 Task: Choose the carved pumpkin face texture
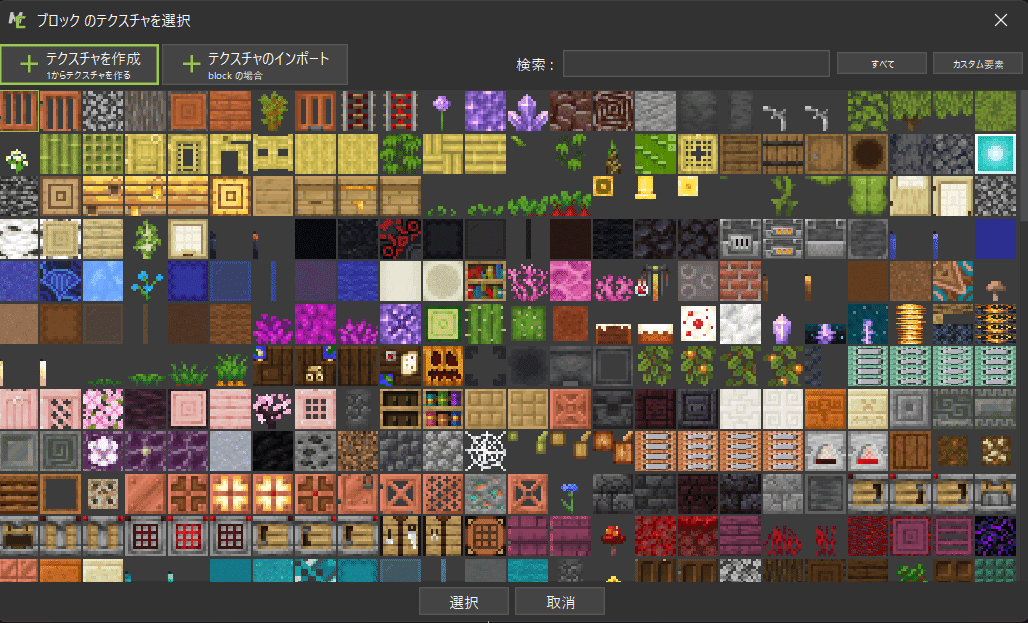coord(443,366)
